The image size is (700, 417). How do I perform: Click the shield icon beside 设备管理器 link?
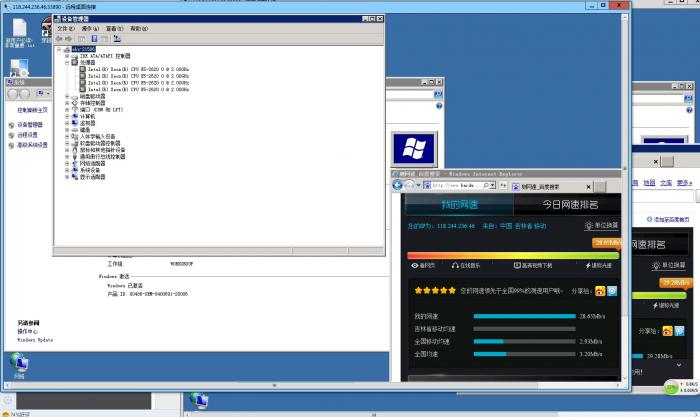coord(11,125)
